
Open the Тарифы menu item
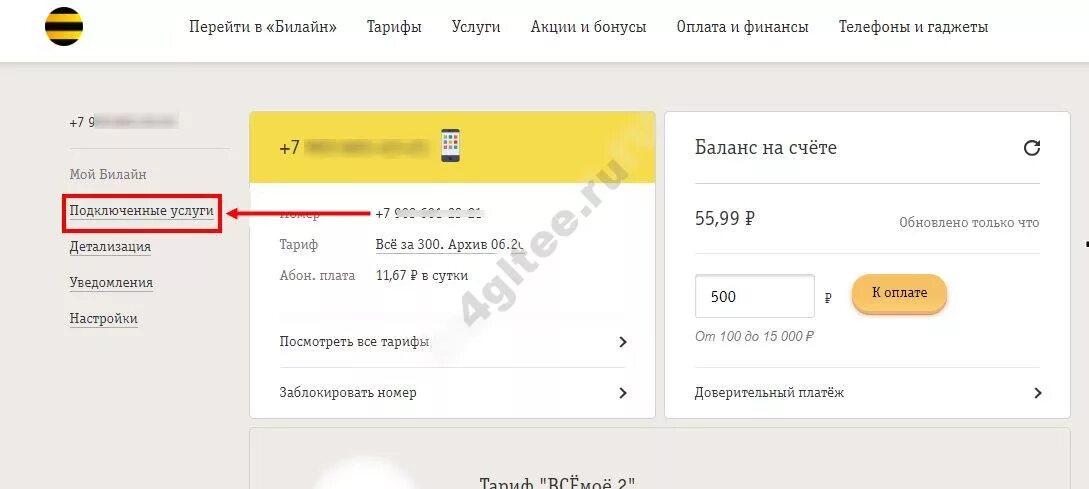click(x=394, y=27)
